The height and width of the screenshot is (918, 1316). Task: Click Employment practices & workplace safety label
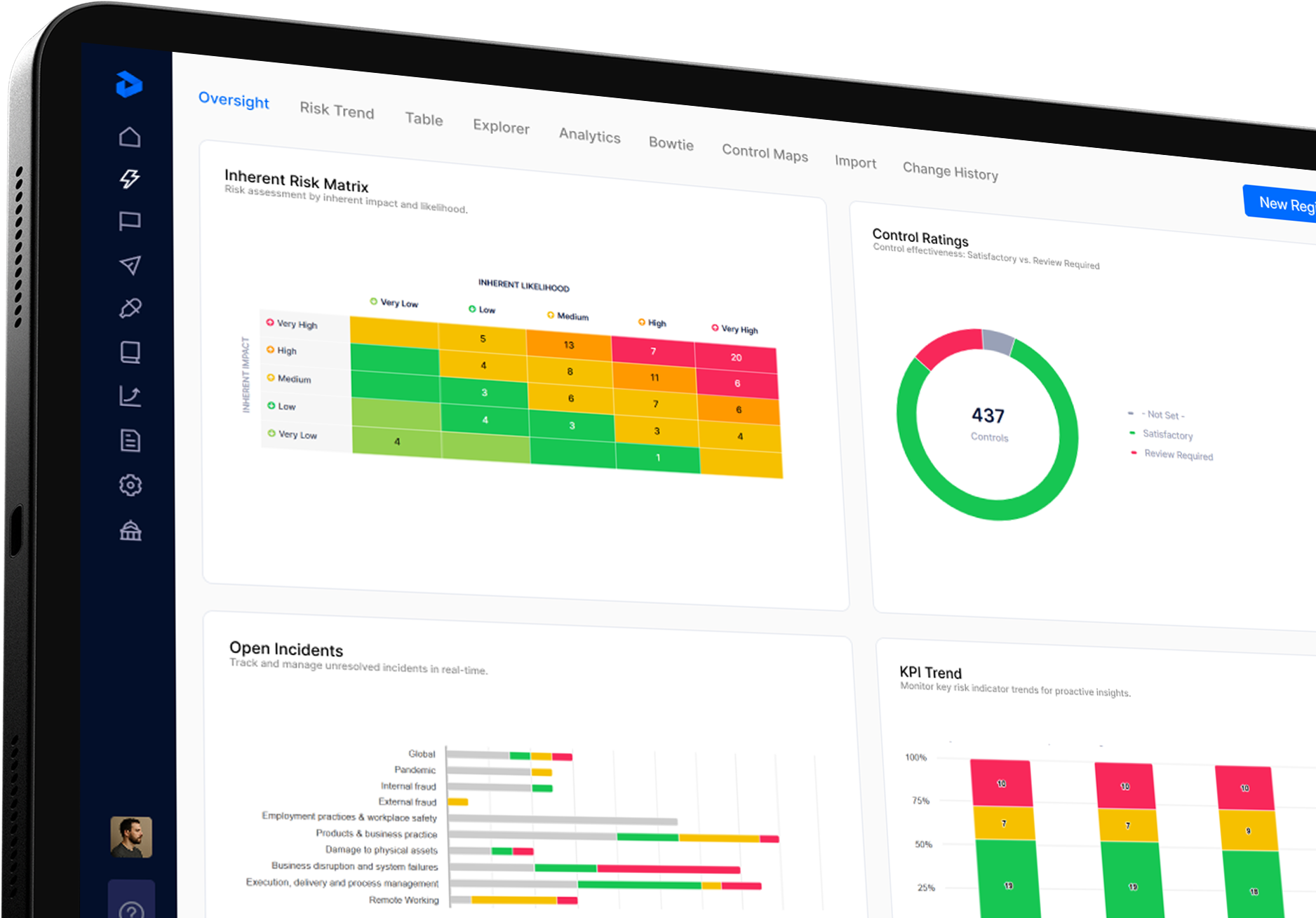pyautogui.click(x=349, y=817)
